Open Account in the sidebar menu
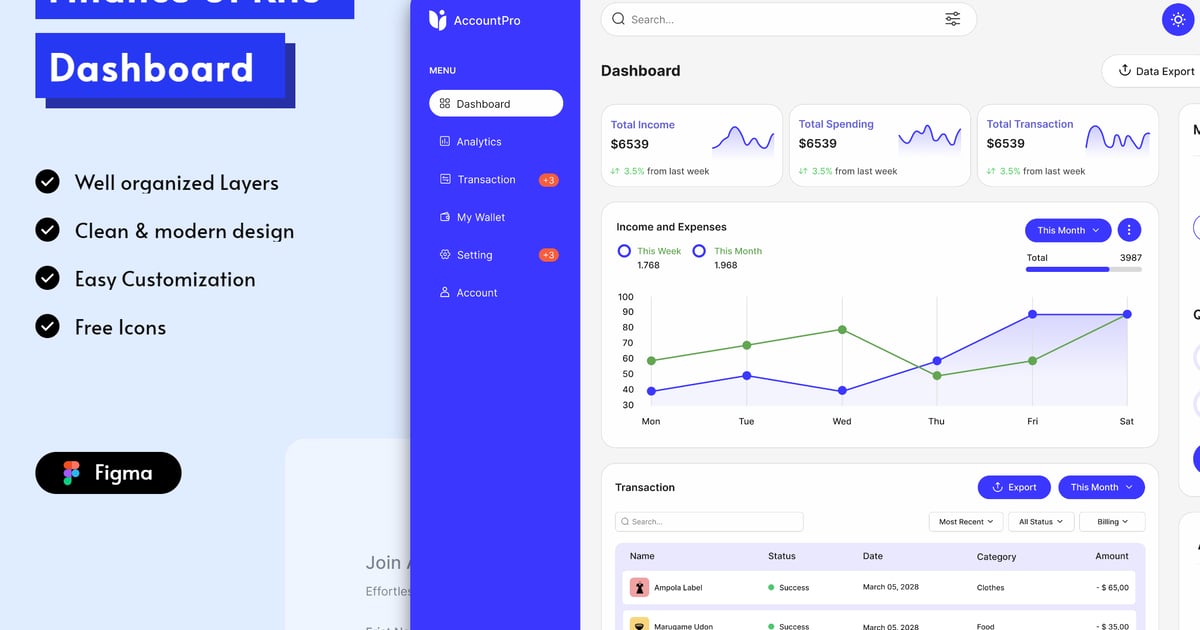This screenshot has width=1200, height=630. [468, 293]
